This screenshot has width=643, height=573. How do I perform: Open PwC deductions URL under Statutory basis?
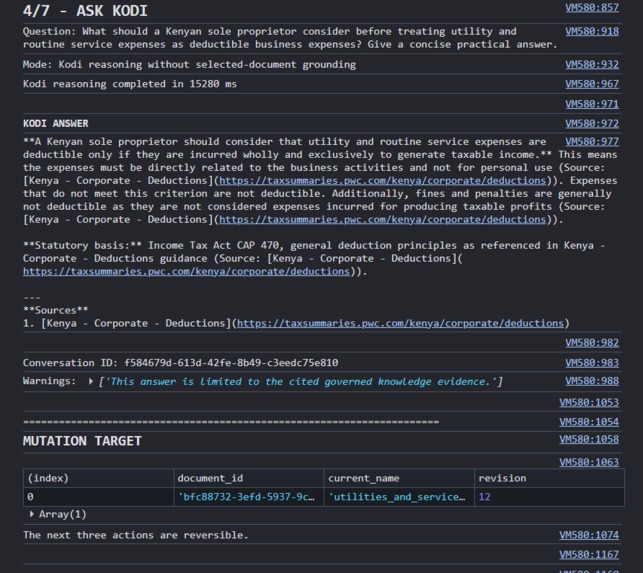click(x=186, y=272)
